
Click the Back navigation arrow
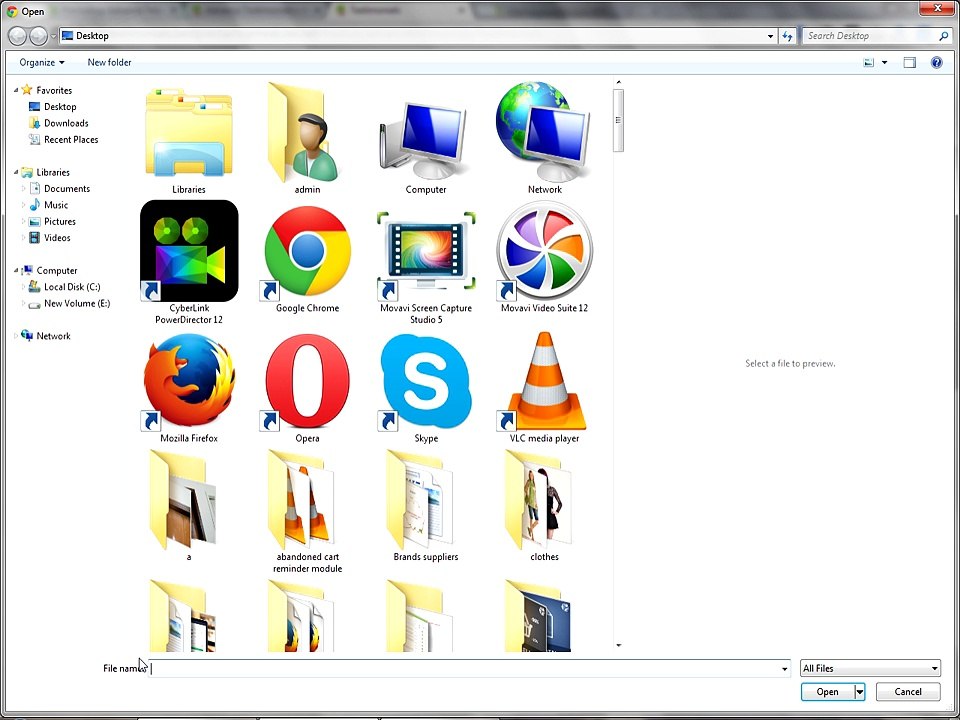tap(17, 36)
